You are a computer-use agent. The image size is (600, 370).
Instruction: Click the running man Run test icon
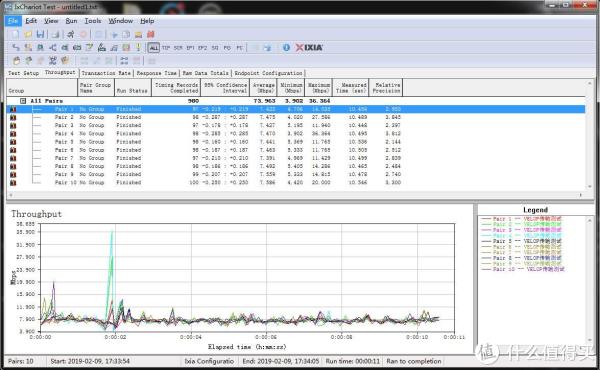[71, 34]
